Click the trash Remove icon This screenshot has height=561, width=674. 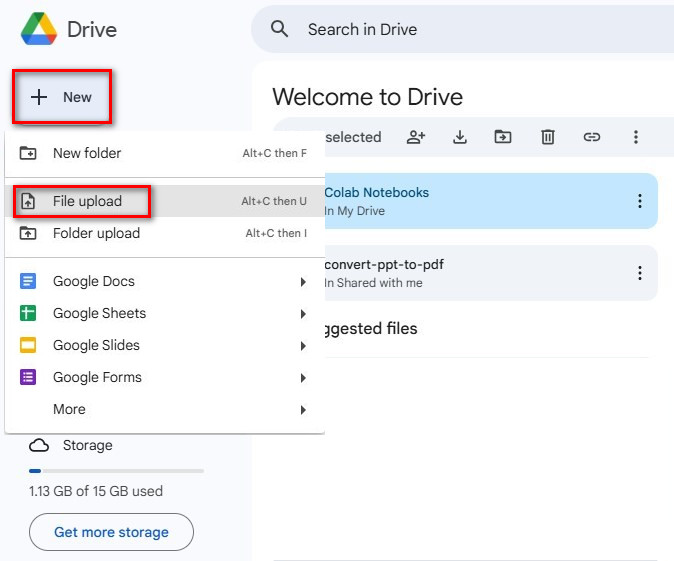point(548,137)
